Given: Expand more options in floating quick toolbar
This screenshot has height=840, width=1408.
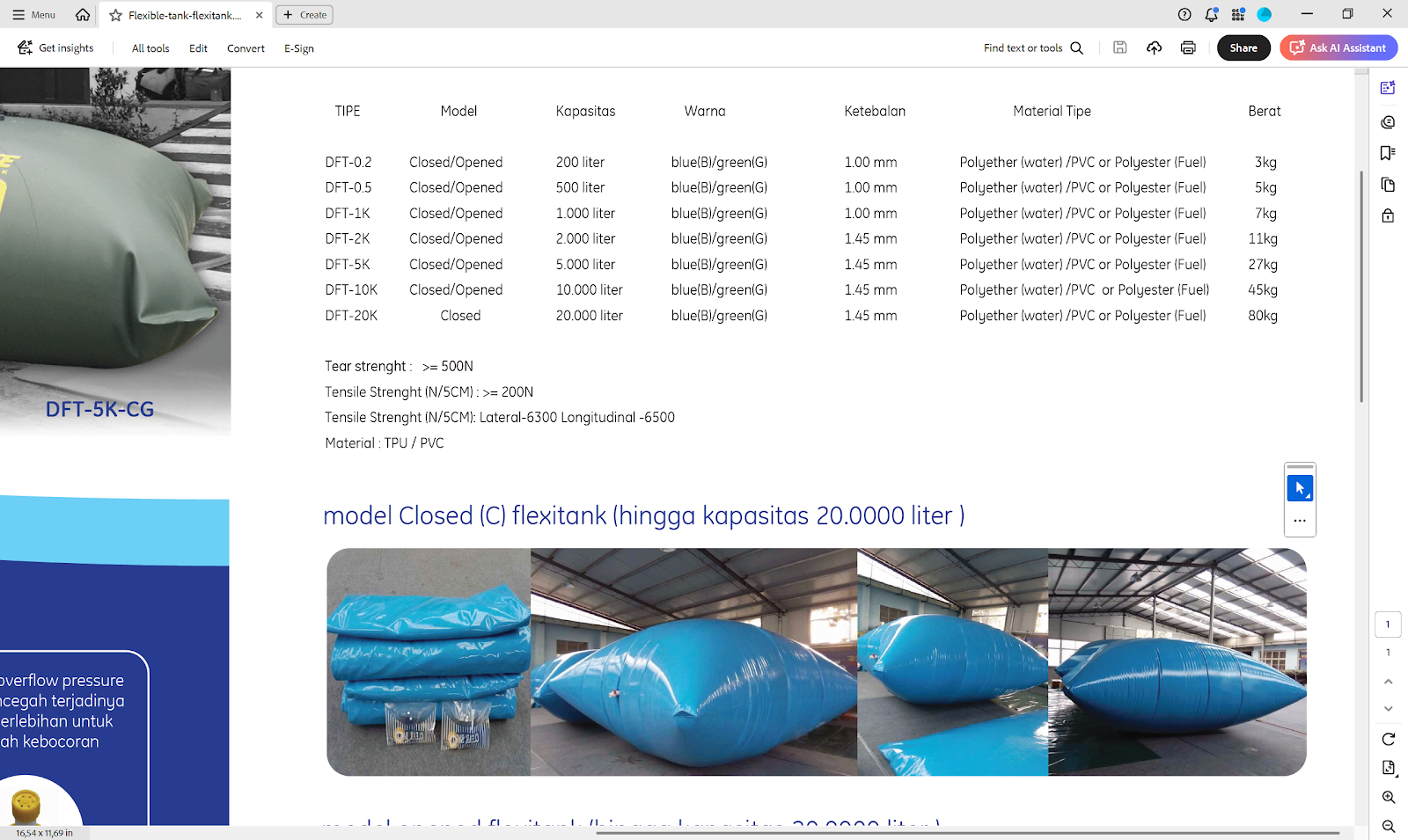Looking at the screenshot, I should (1300, 521).
